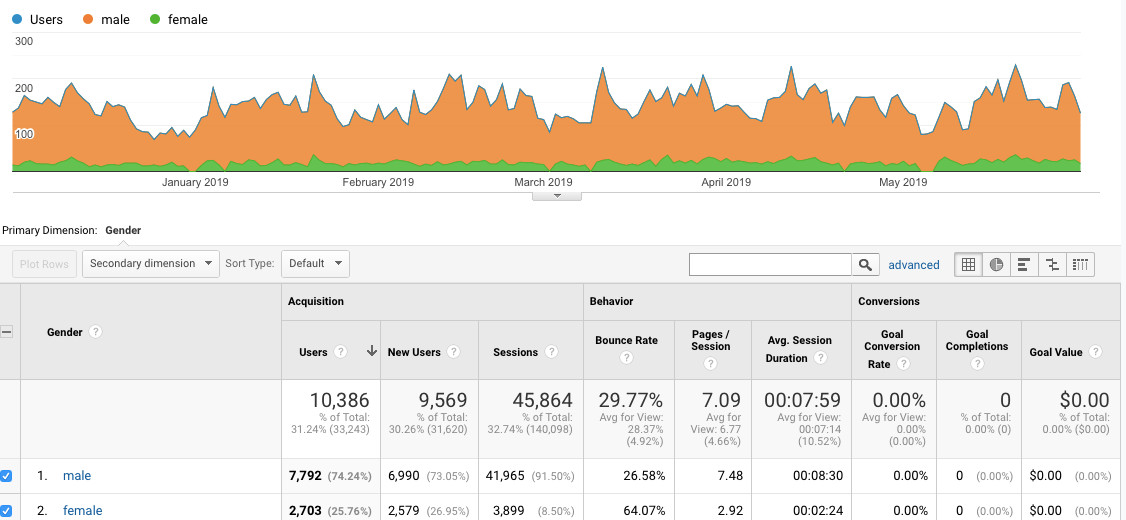This screenshot has width=1126, height=520.
Task: Select the Comparison view icon
Action: 1052,264
